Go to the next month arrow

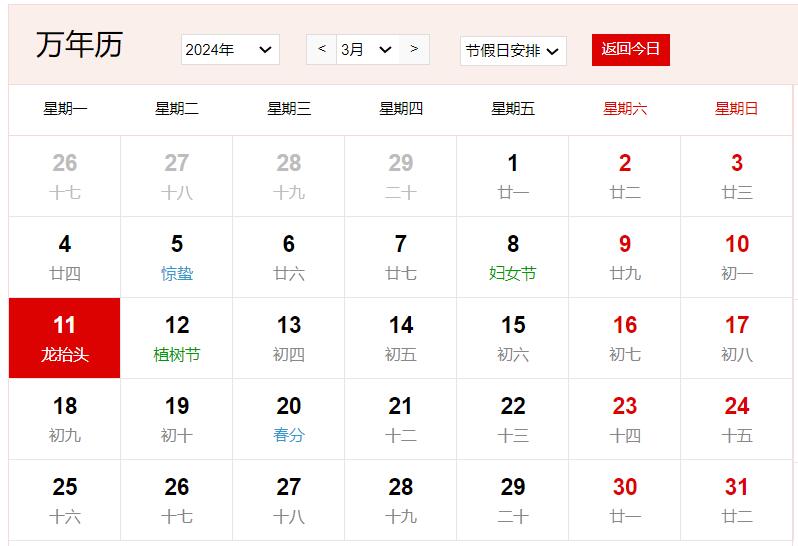click(414, 49)
